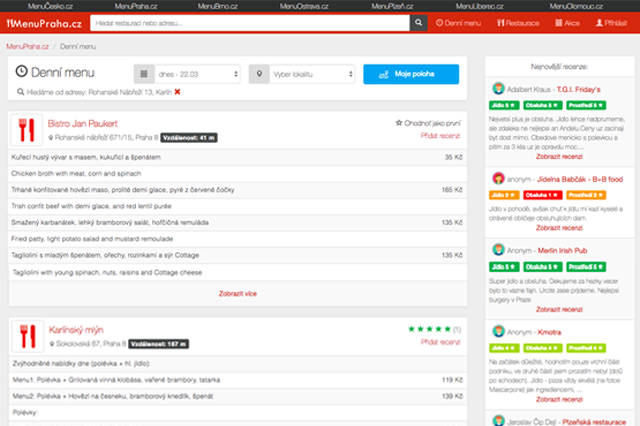Click the Karlínský mlýn fork-and-knife icon

[x=27, y=334]
